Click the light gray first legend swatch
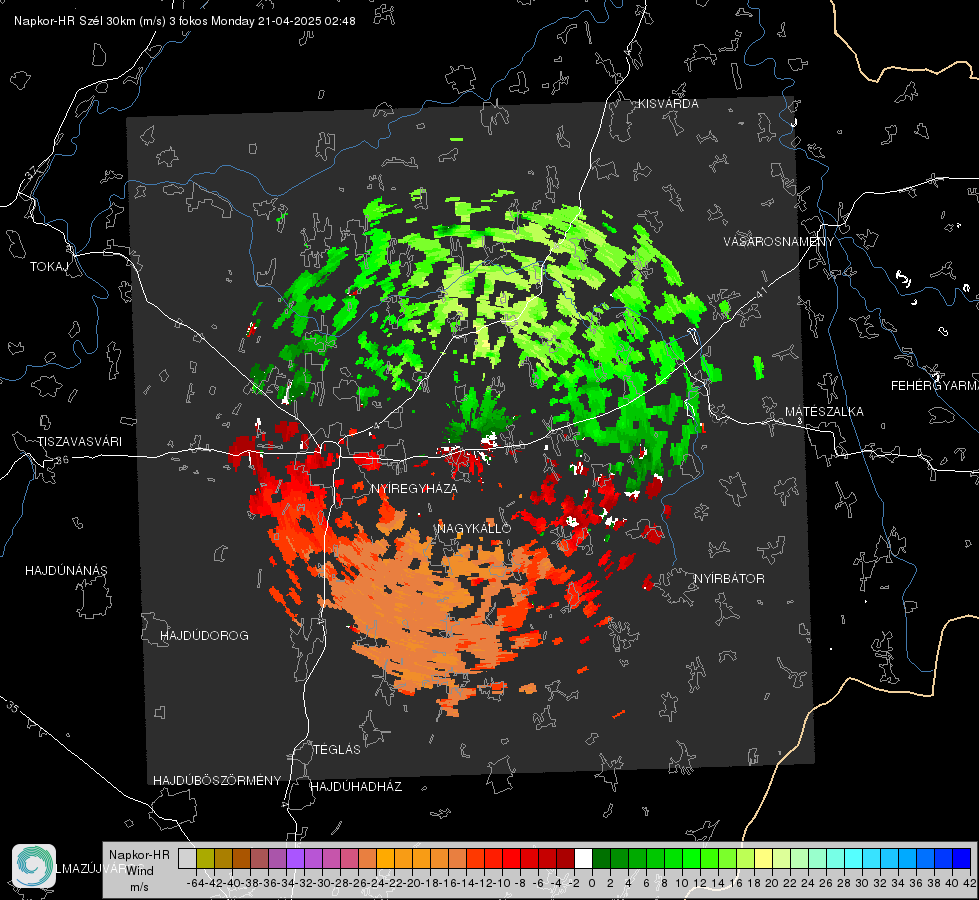 coord(187,858)
